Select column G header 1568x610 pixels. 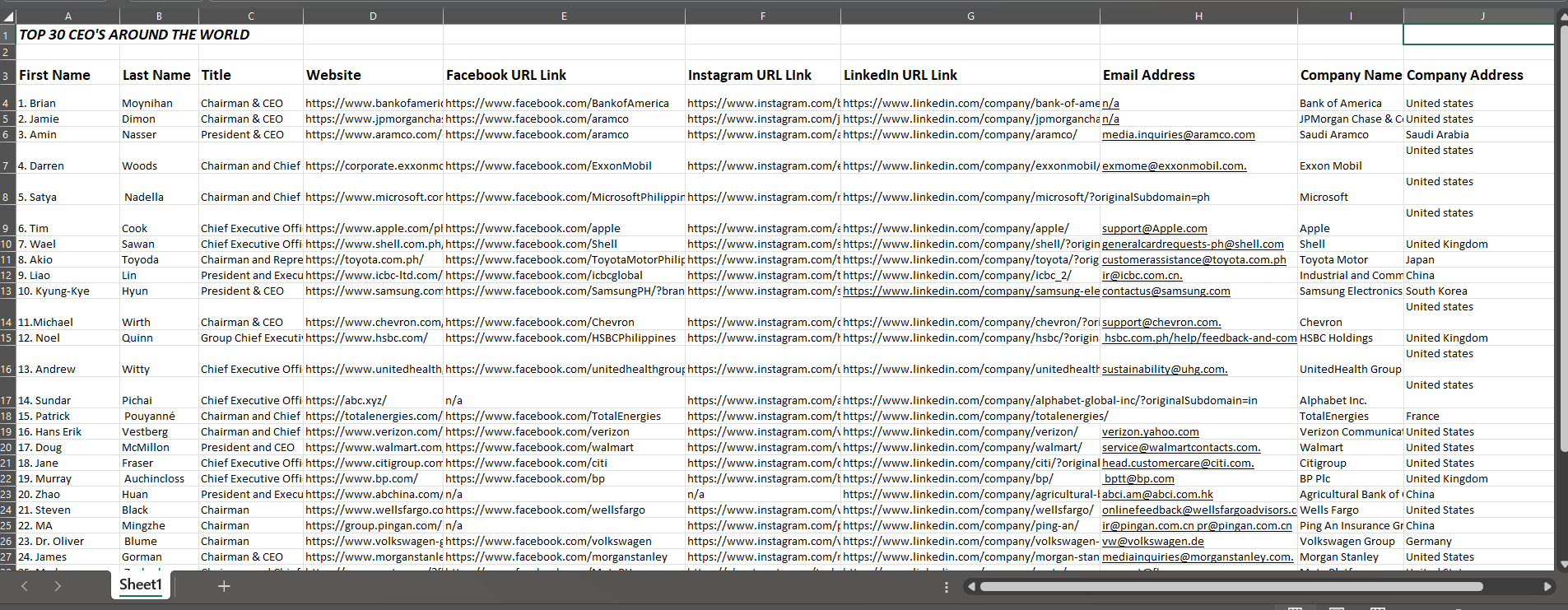(970, 16)
